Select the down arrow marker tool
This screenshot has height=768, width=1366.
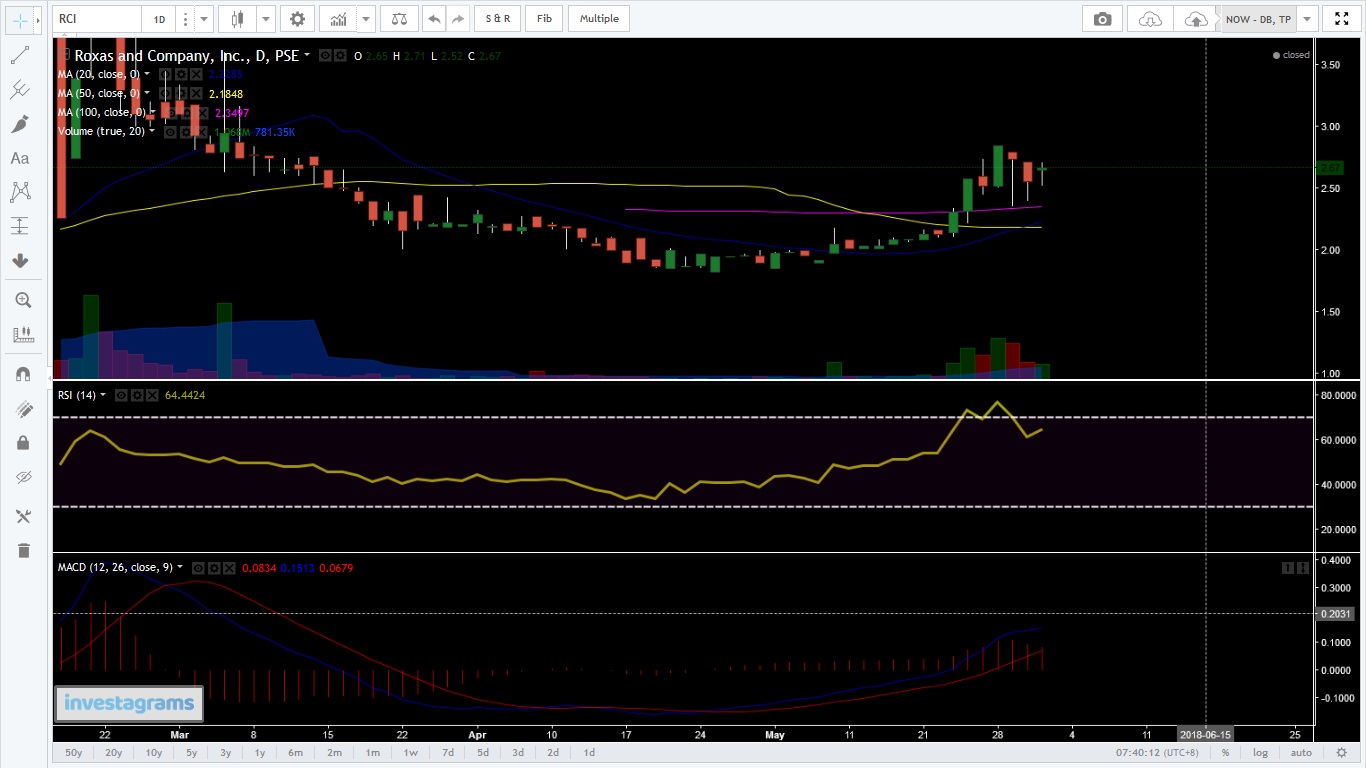20,260
